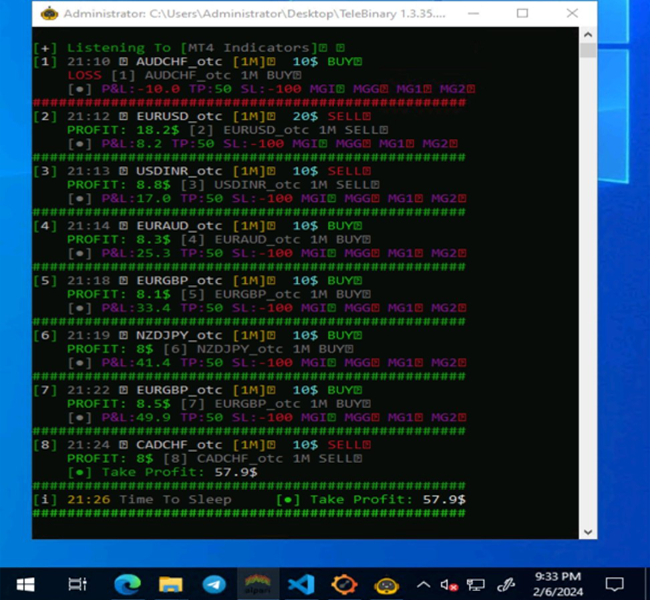Viewport: 650px width, 600px height.
Task: Open network settings from the tray icon
Action: (x=477, y=585)
